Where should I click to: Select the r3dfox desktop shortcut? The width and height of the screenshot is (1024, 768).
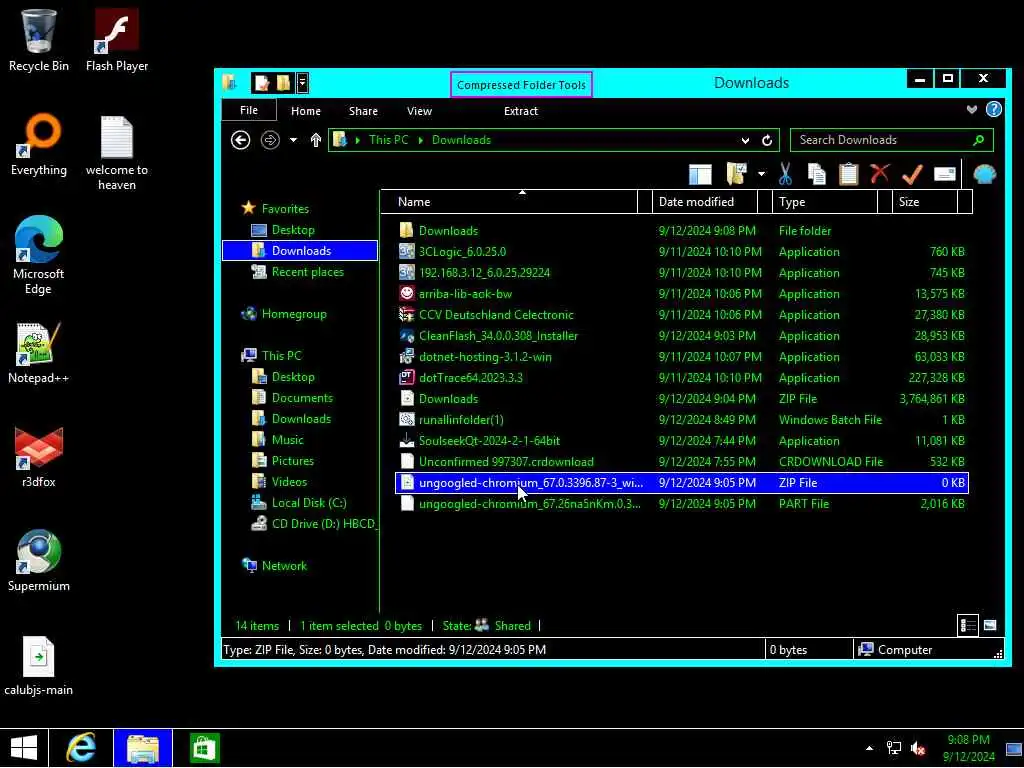click(39, 456)
